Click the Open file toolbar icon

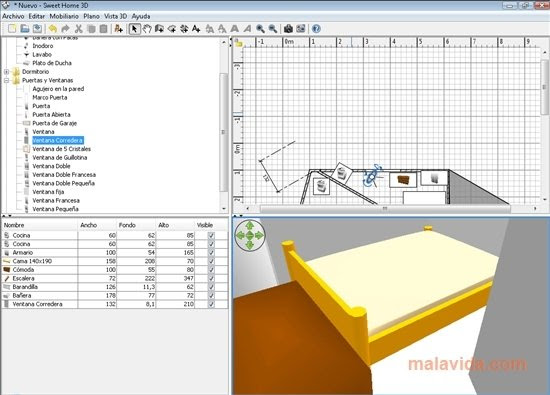(25, 29)
